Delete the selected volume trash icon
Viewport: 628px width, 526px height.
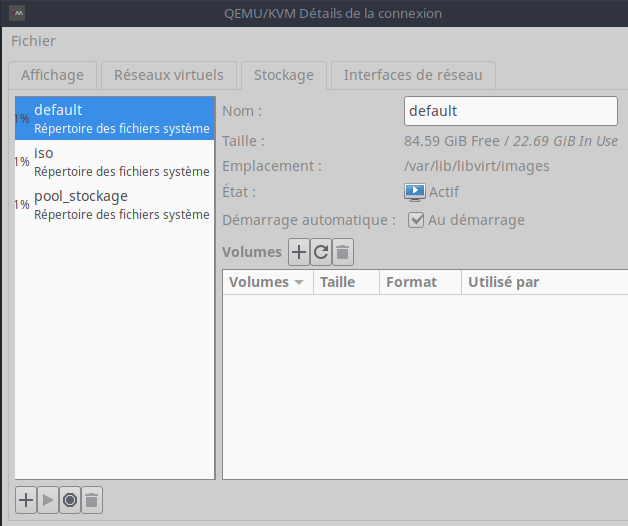(x=343, y=252)
